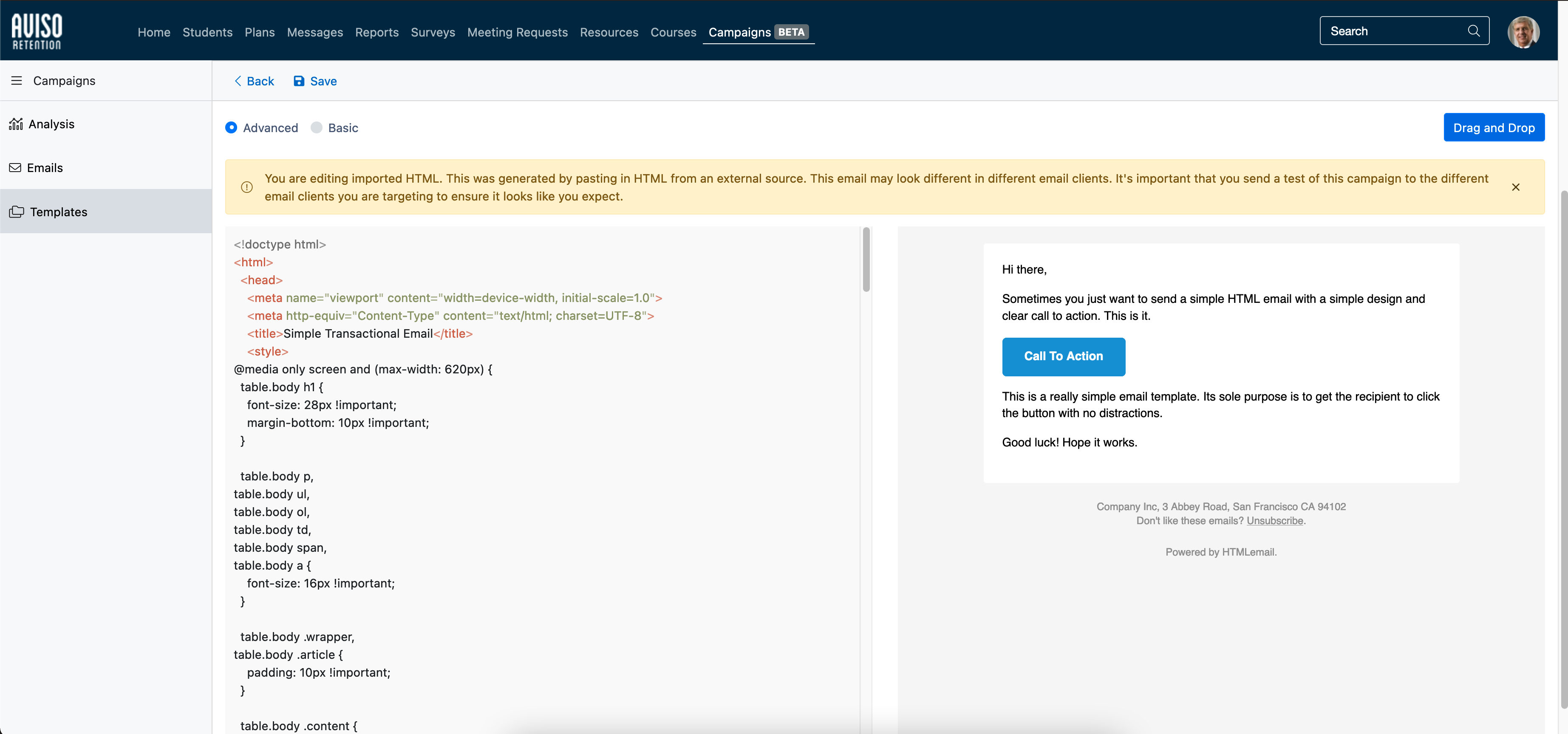
Task: Open the Messages navigation item
Action: click(x=315, y=32)
